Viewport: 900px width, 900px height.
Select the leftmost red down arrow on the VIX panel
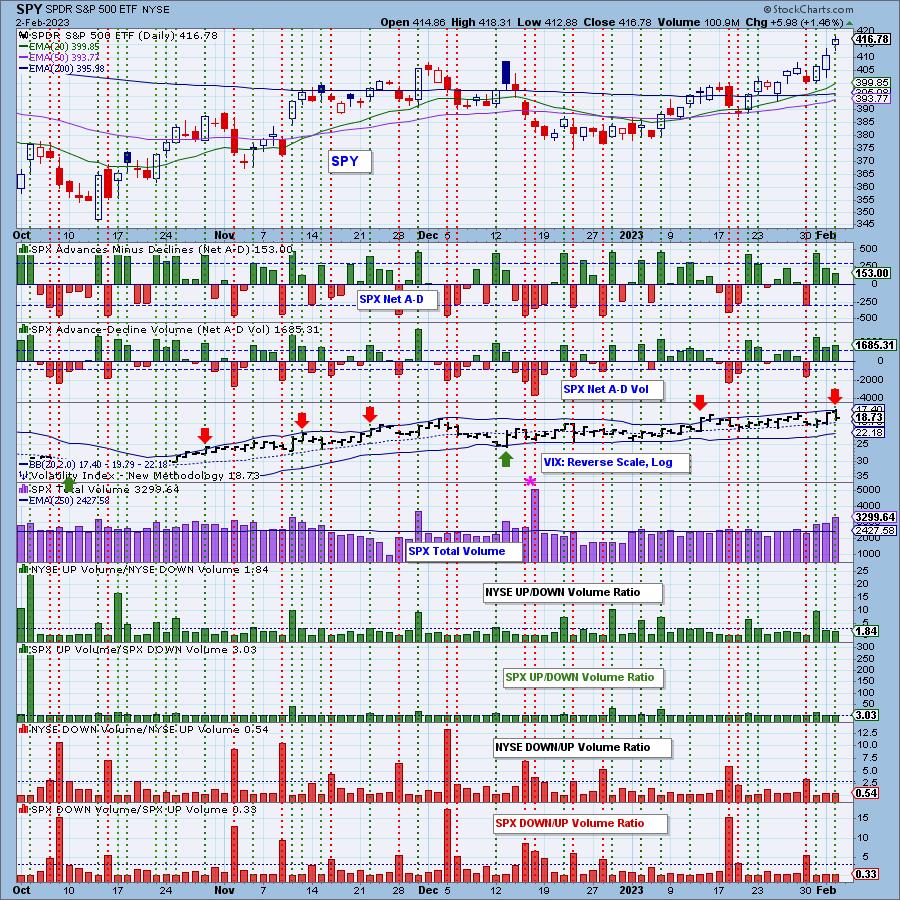205,435
